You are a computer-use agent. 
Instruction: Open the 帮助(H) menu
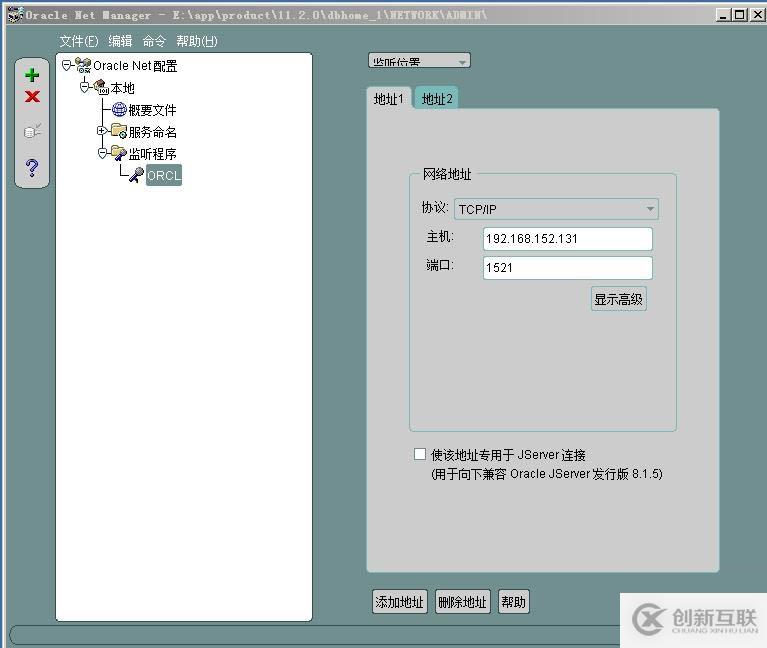197,41
